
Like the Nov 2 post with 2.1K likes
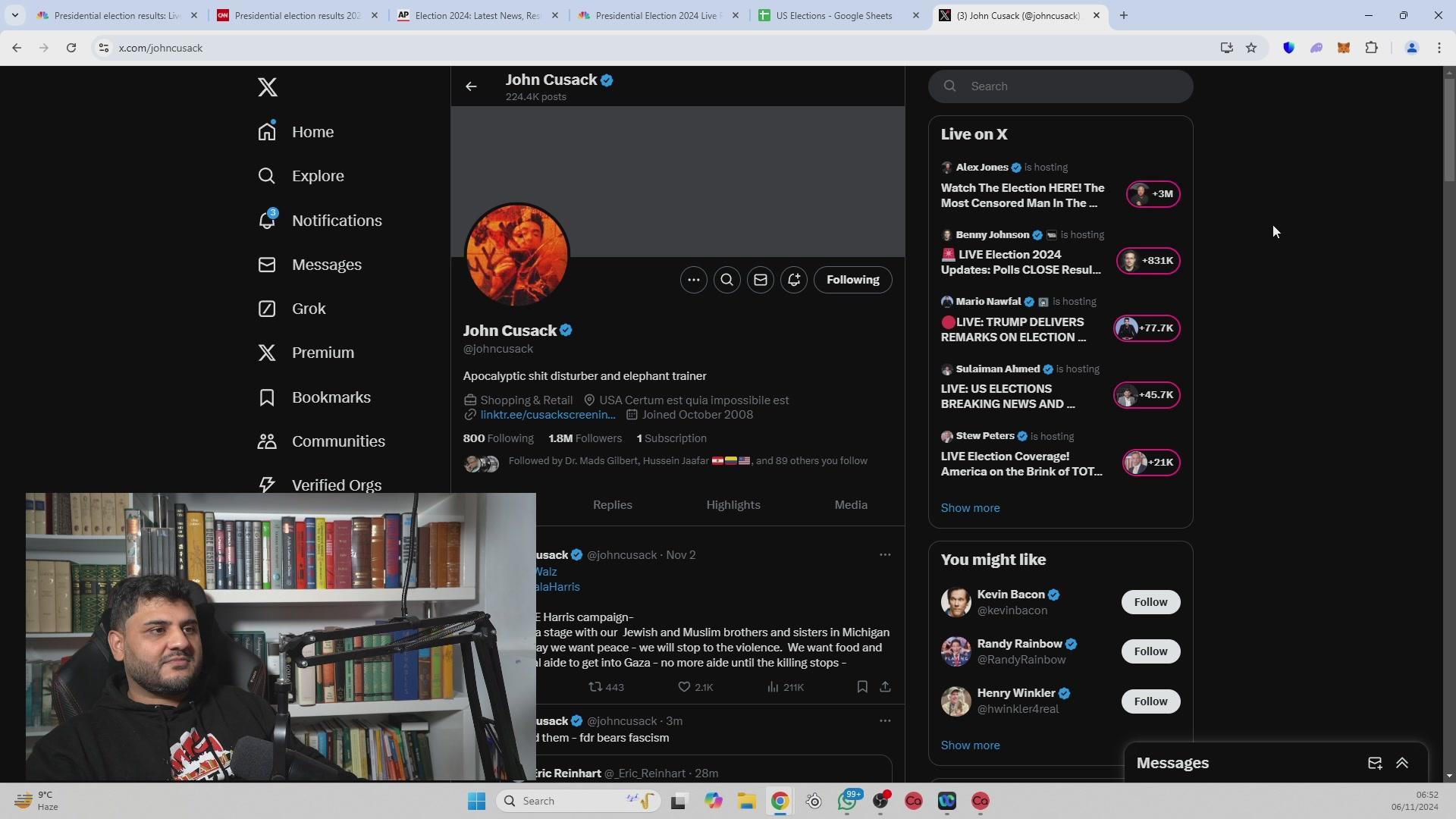(695, 687)
